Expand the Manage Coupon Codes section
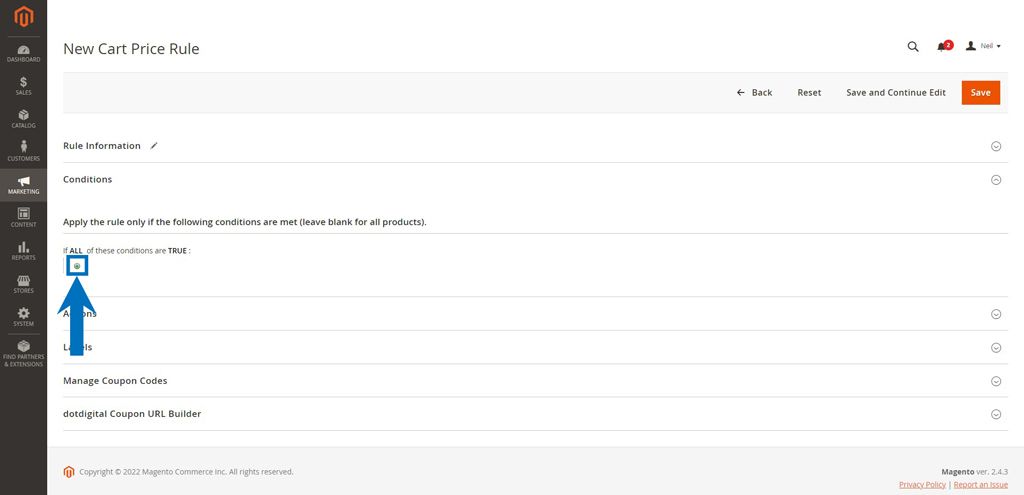 pyautogui.click(x=996, y=381)
